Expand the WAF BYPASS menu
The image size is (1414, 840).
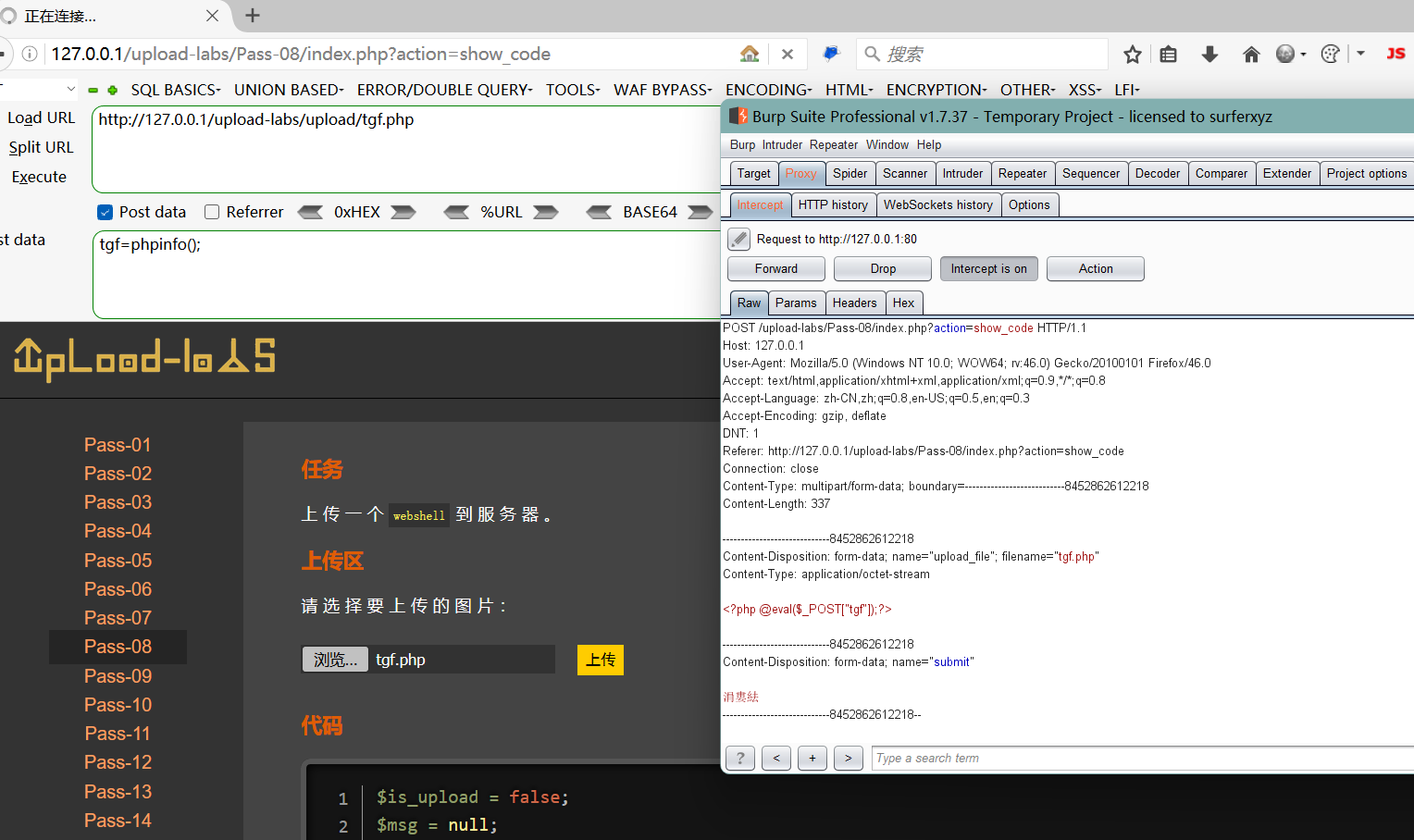[x=663, y=90]
